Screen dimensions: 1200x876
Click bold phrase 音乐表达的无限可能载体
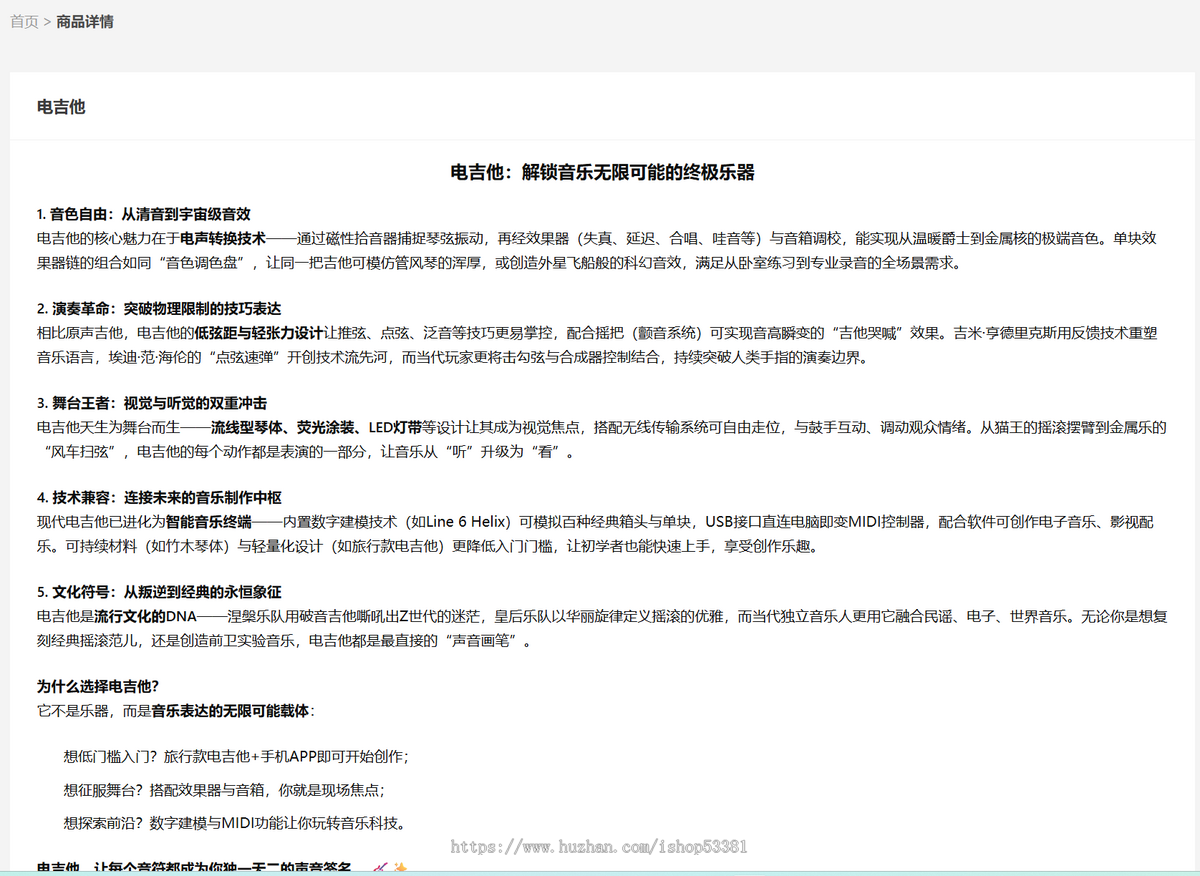point(230,711)
